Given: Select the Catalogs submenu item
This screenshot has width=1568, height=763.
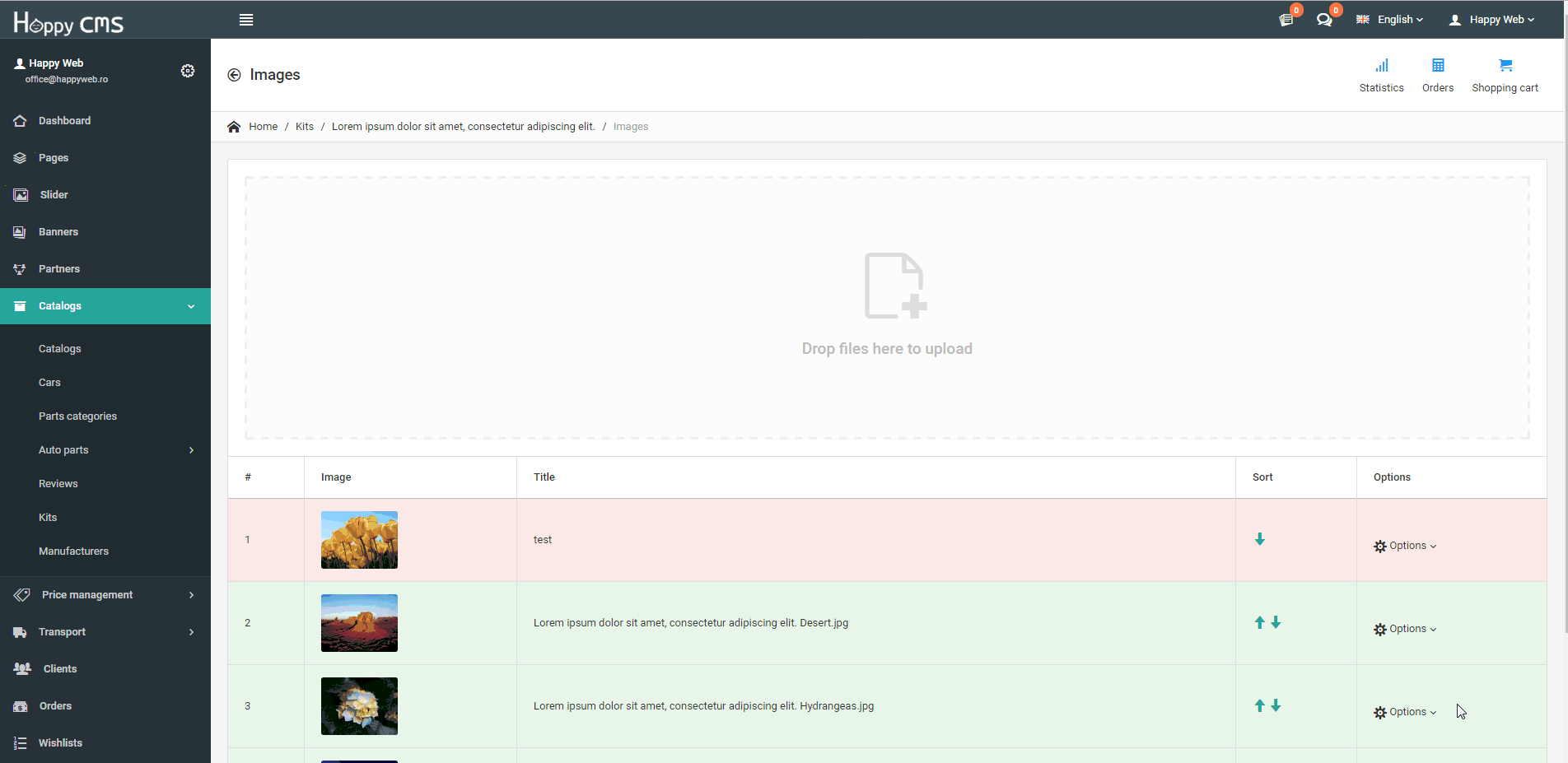Looking at the screenshot, I should (60, 348).
